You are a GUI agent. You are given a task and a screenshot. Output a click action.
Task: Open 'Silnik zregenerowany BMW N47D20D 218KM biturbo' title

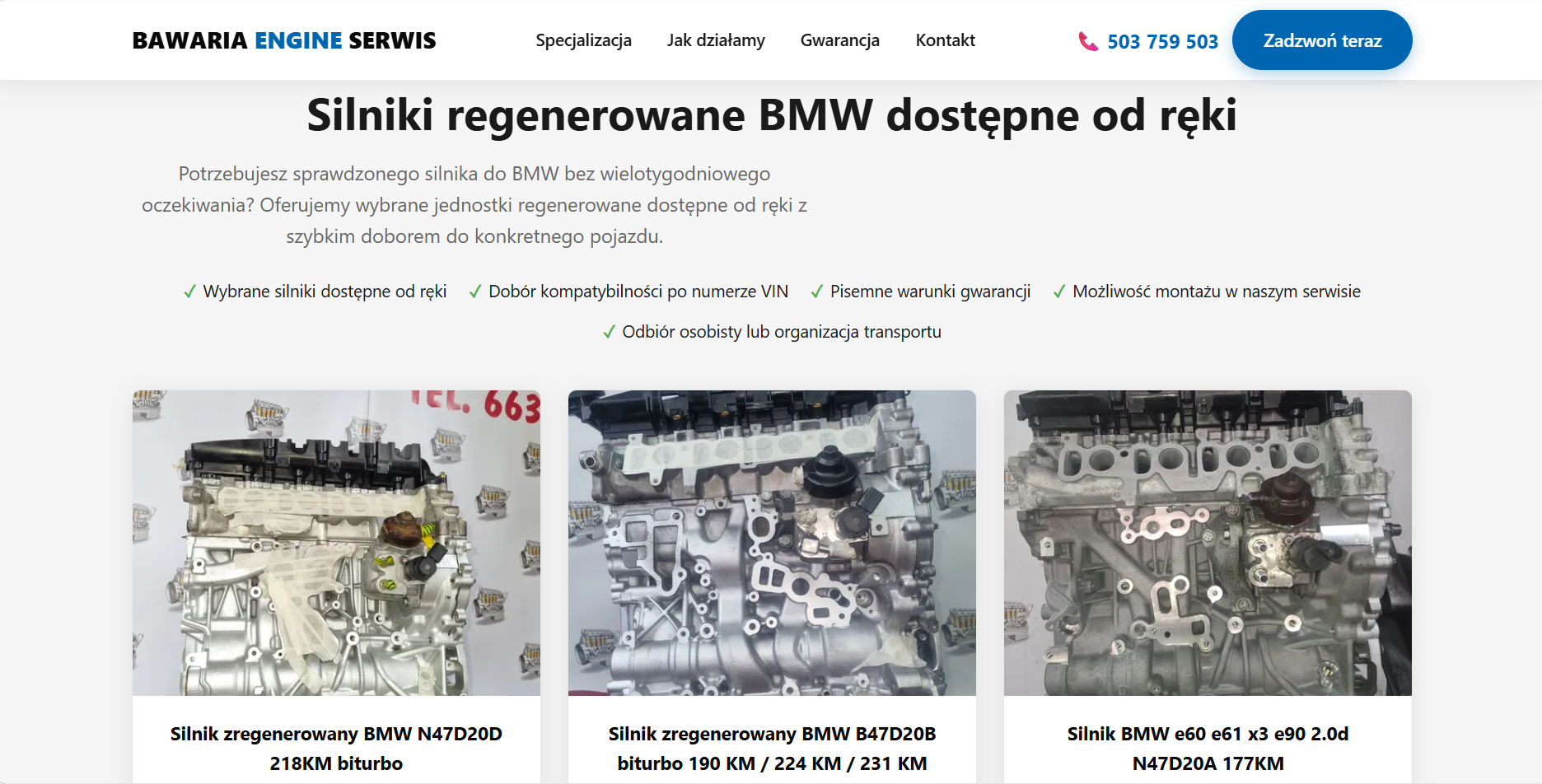click(336, 749)
